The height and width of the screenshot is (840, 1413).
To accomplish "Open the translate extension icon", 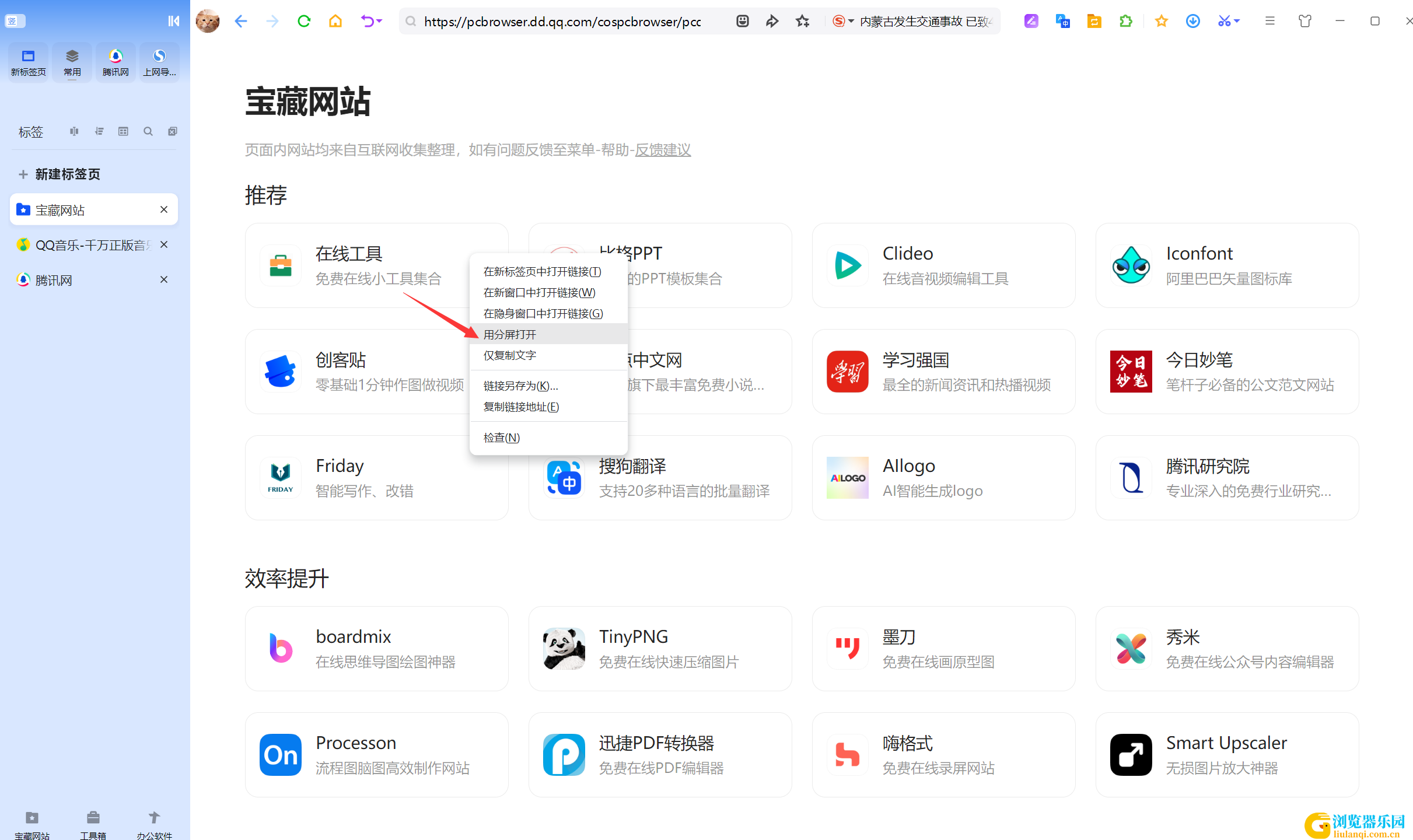I will 1062,21.
